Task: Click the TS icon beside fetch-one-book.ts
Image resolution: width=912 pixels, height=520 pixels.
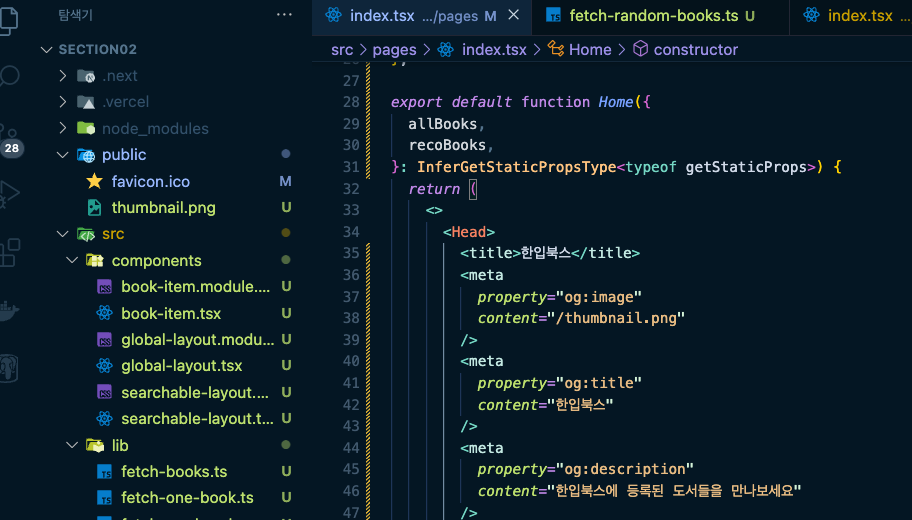Action: tap(105, 498)
